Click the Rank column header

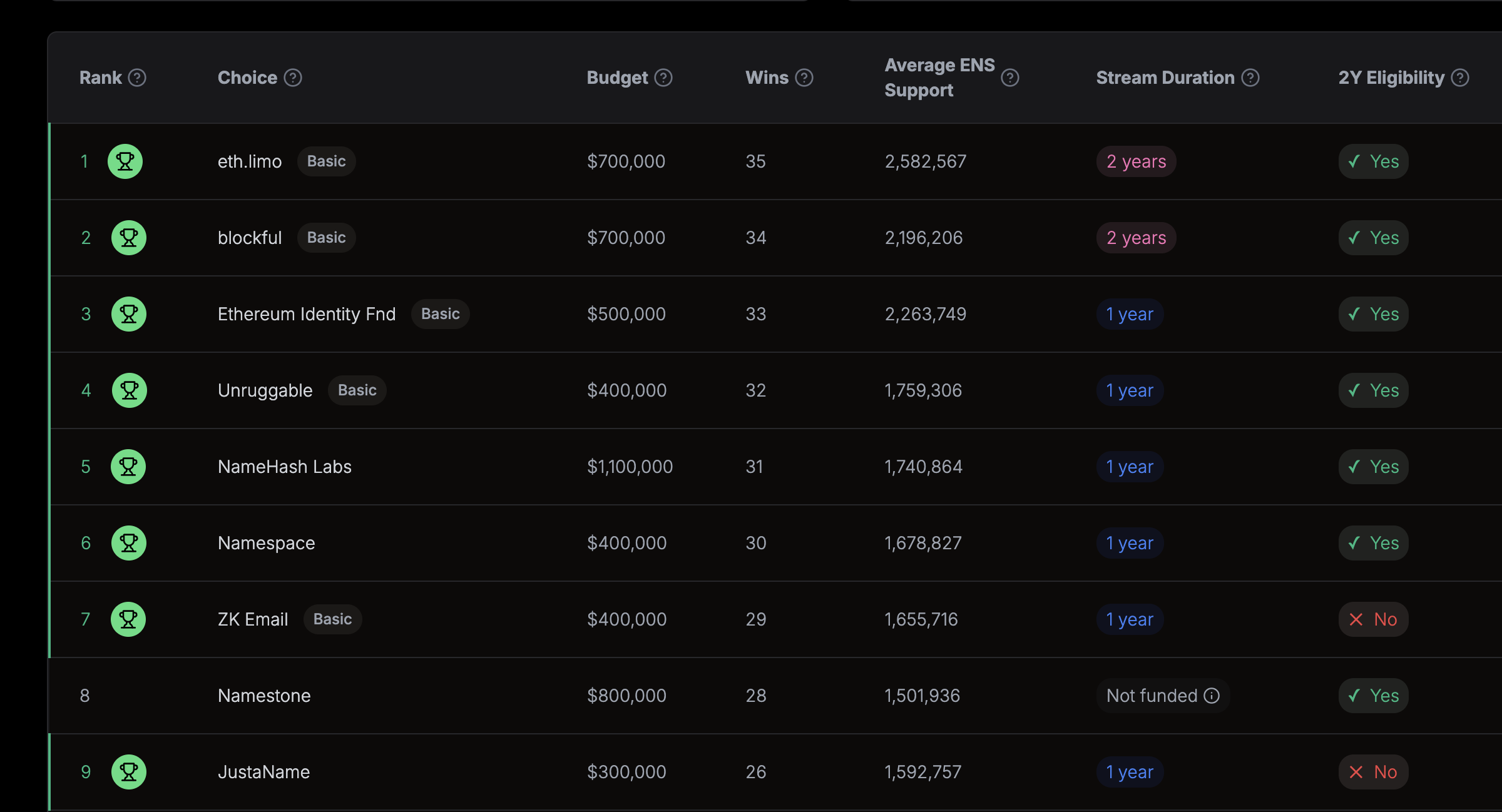tap(101, 78)
